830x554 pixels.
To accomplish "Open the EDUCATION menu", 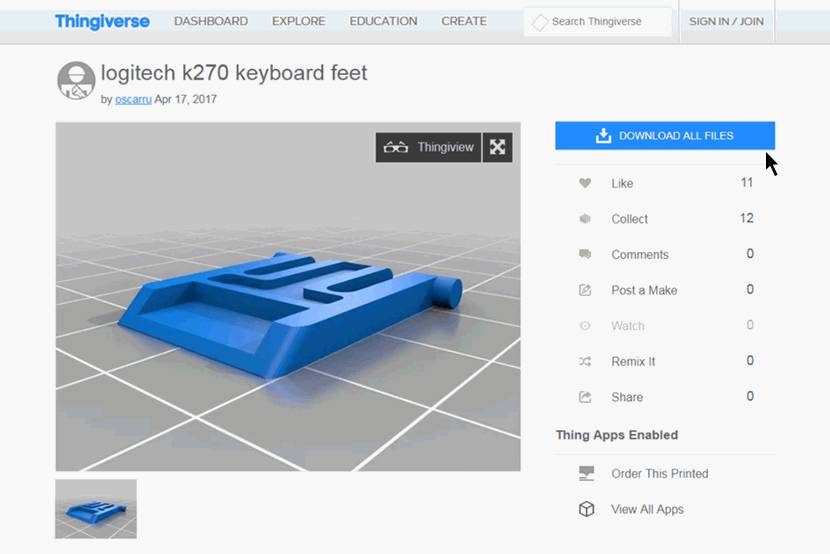I will pos(383,21).
